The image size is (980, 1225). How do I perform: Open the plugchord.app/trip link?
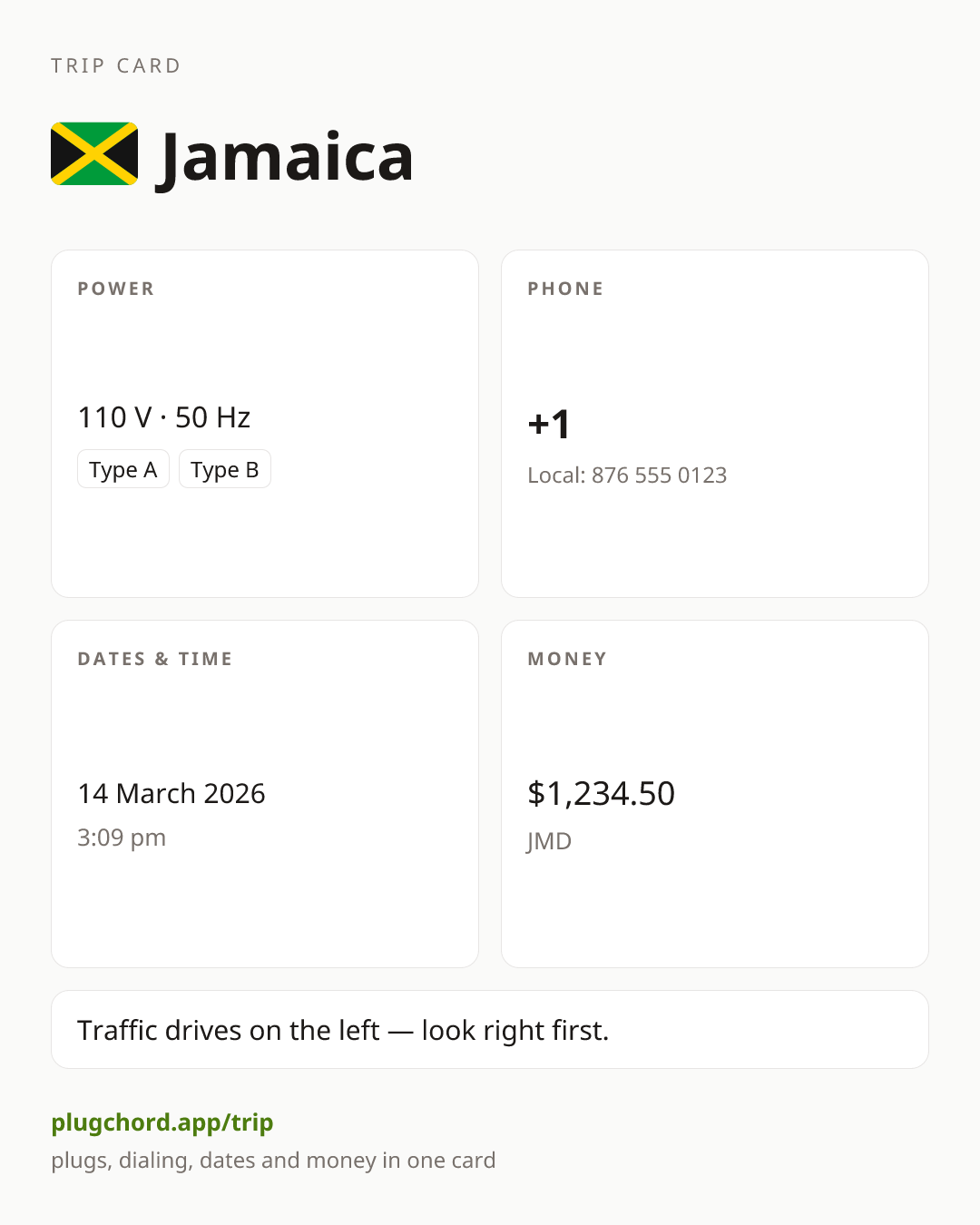pyautogui.click(x=162, y=1122)
